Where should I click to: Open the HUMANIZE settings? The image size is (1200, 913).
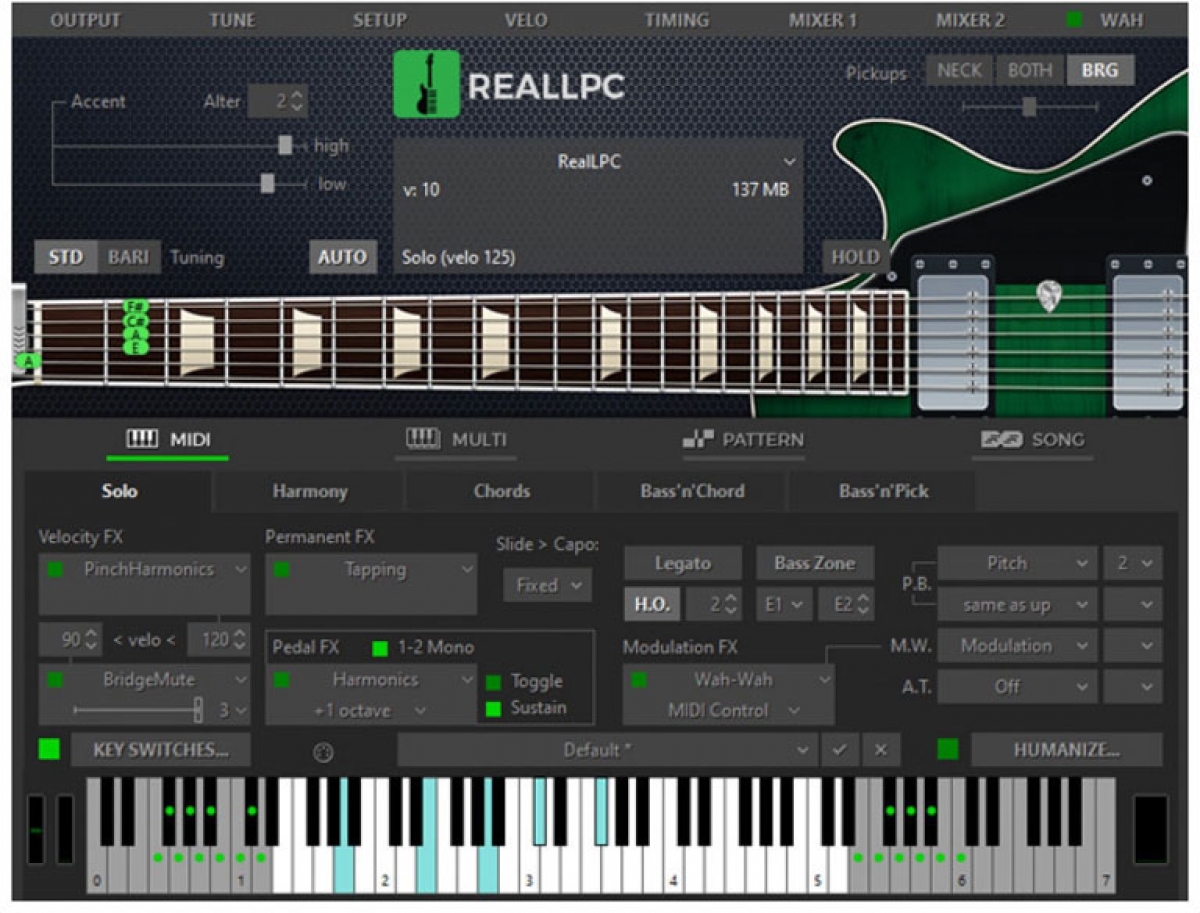tap(1067, 750)
